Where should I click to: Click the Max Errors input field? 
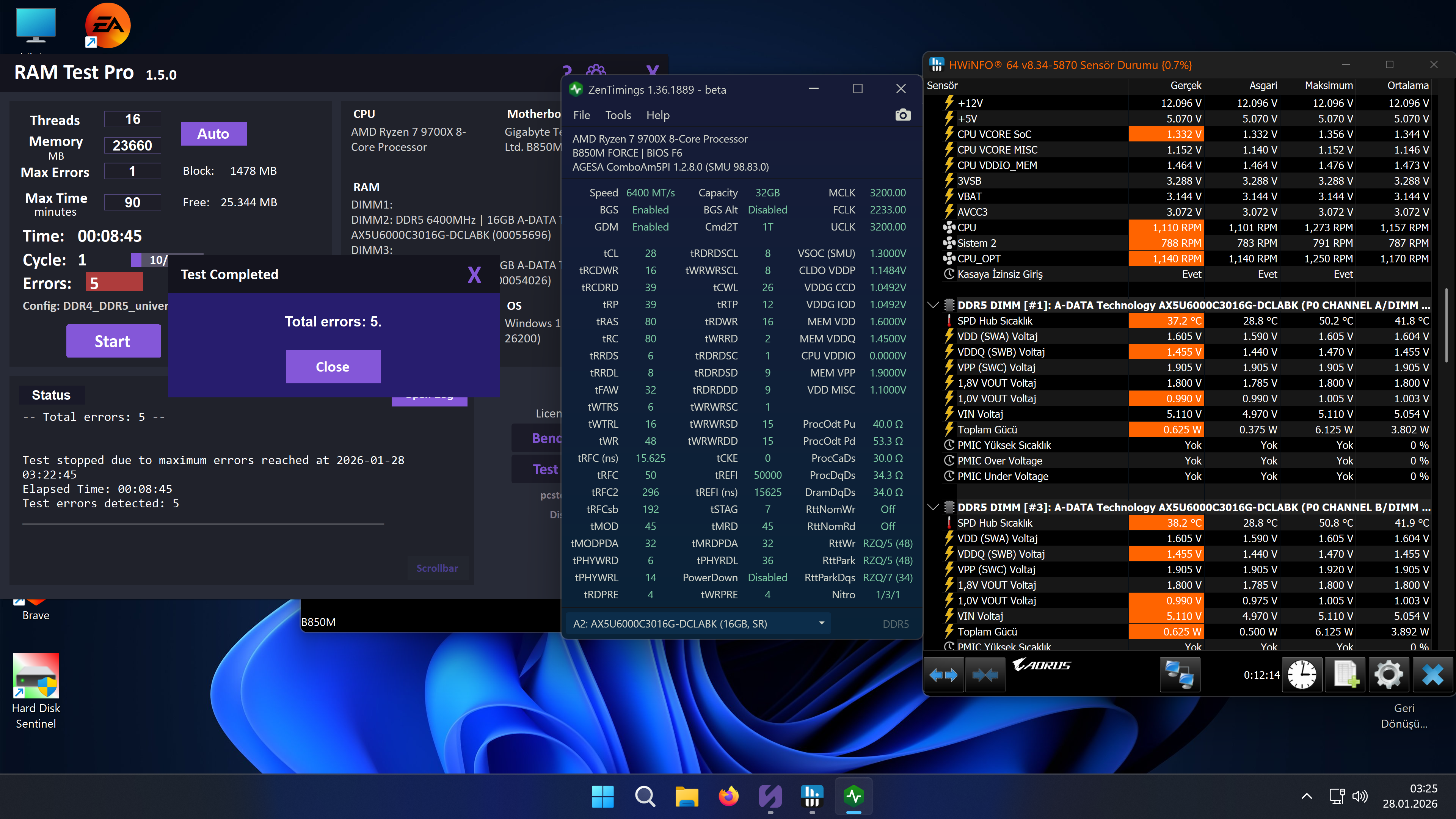click(132, 171)
